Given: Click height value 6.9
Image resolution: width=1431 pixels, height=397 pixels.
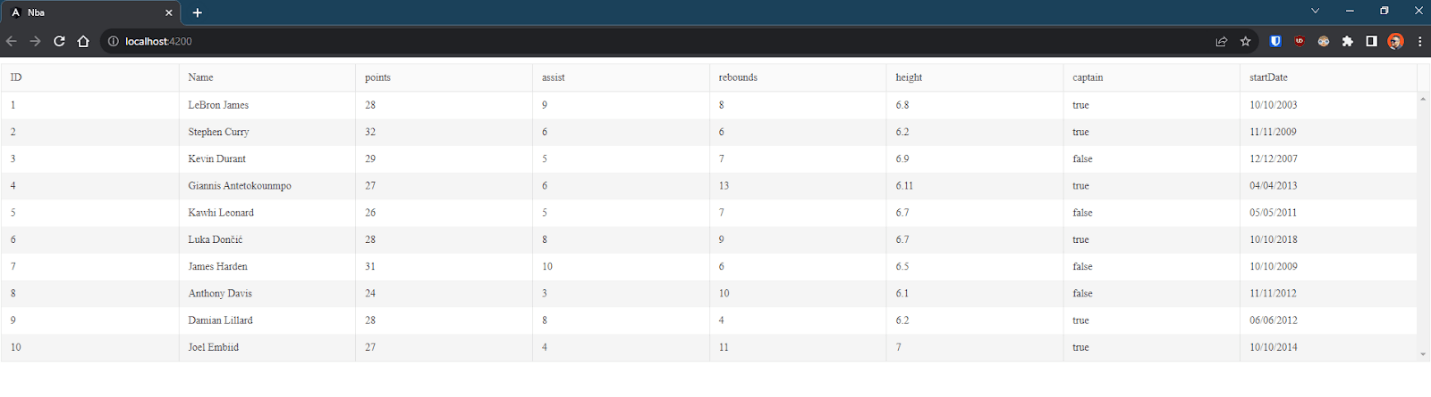Looking at the screenshot, I should [902, 159].
